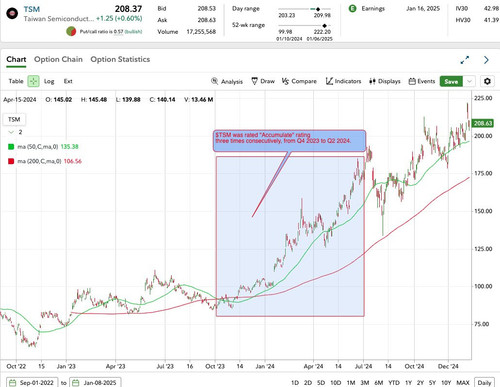Click the Sep-01-2022 start date field

(32, 383)
